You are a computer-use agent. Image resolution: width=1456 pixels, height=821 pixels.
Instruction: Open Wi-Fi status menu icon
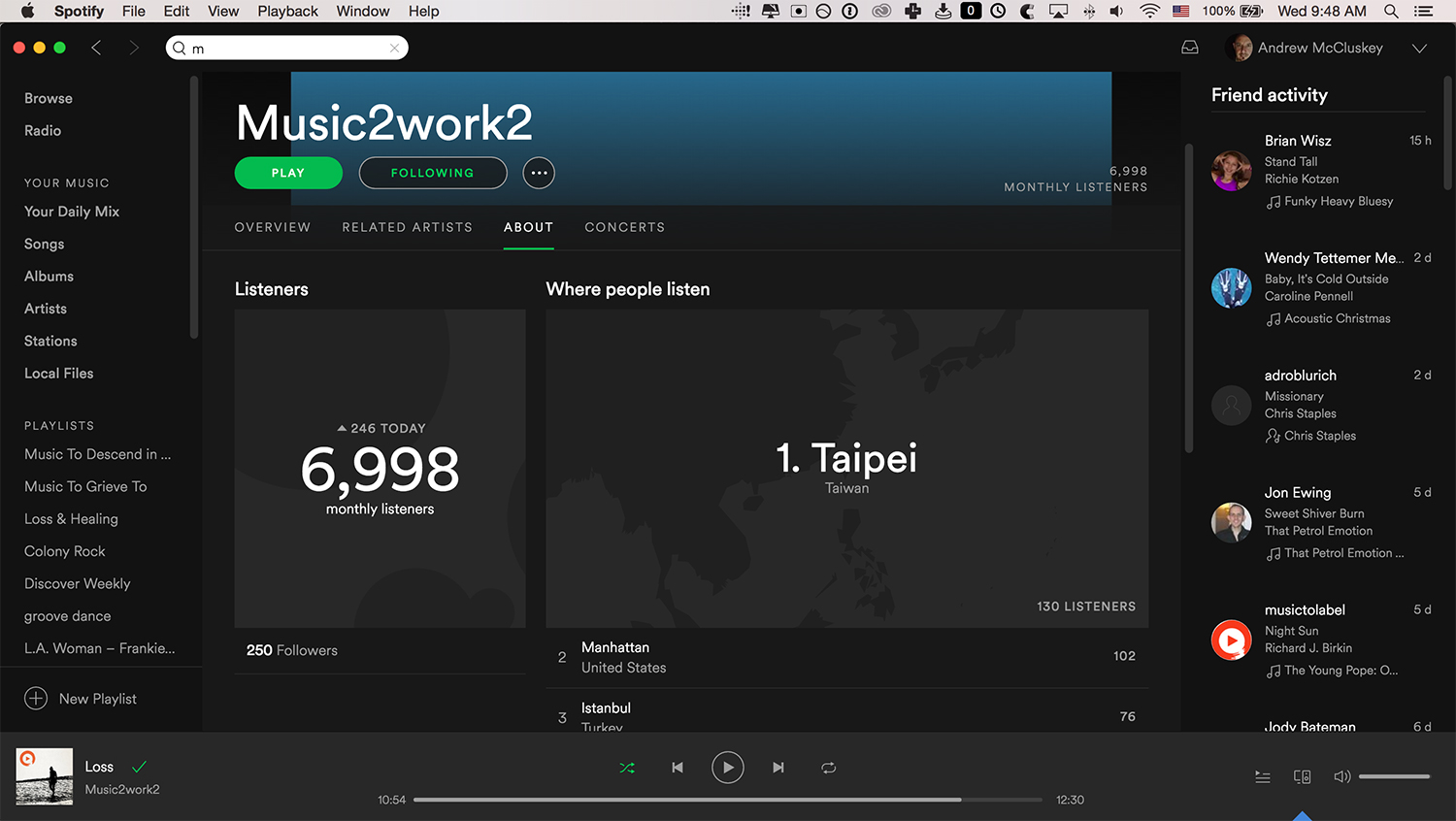(1150, 11)
